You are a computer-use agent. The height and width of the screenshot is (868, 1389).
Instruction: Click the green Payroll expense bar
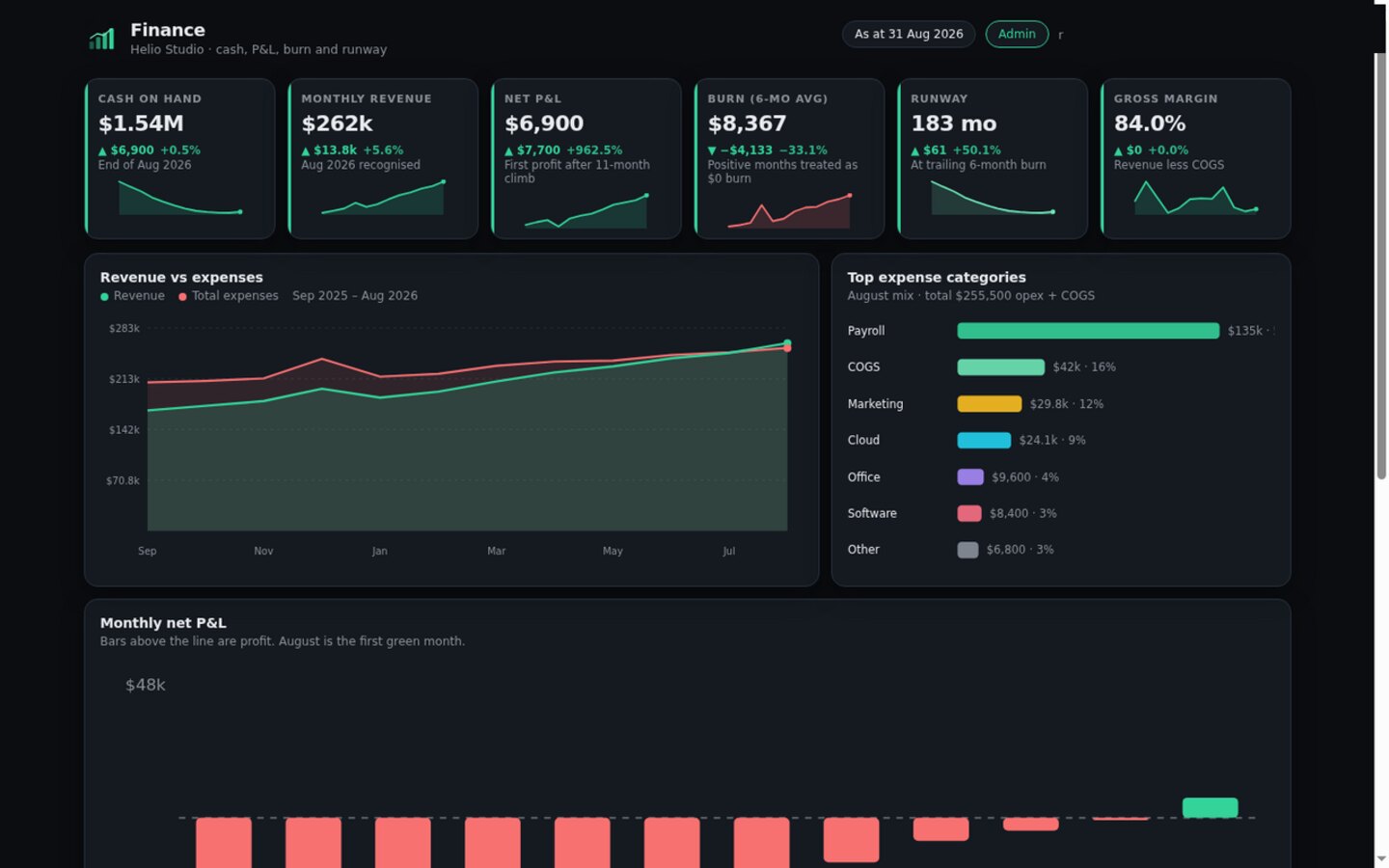click(1088, 331)
